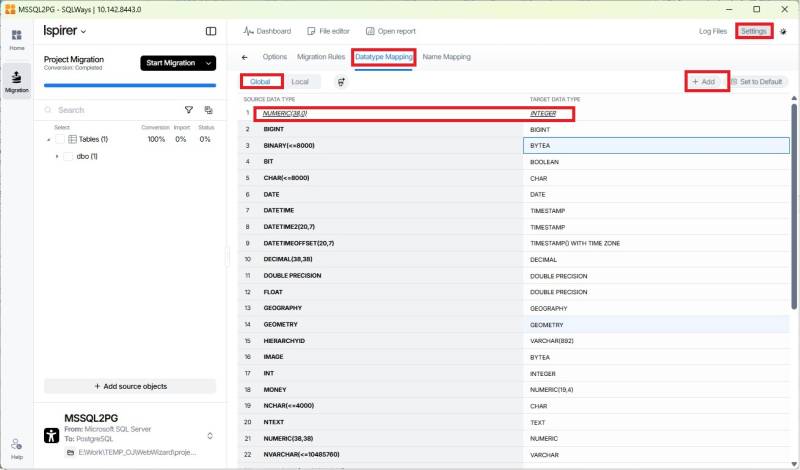Open the Home section in sidebar

[x=17, y=39]
